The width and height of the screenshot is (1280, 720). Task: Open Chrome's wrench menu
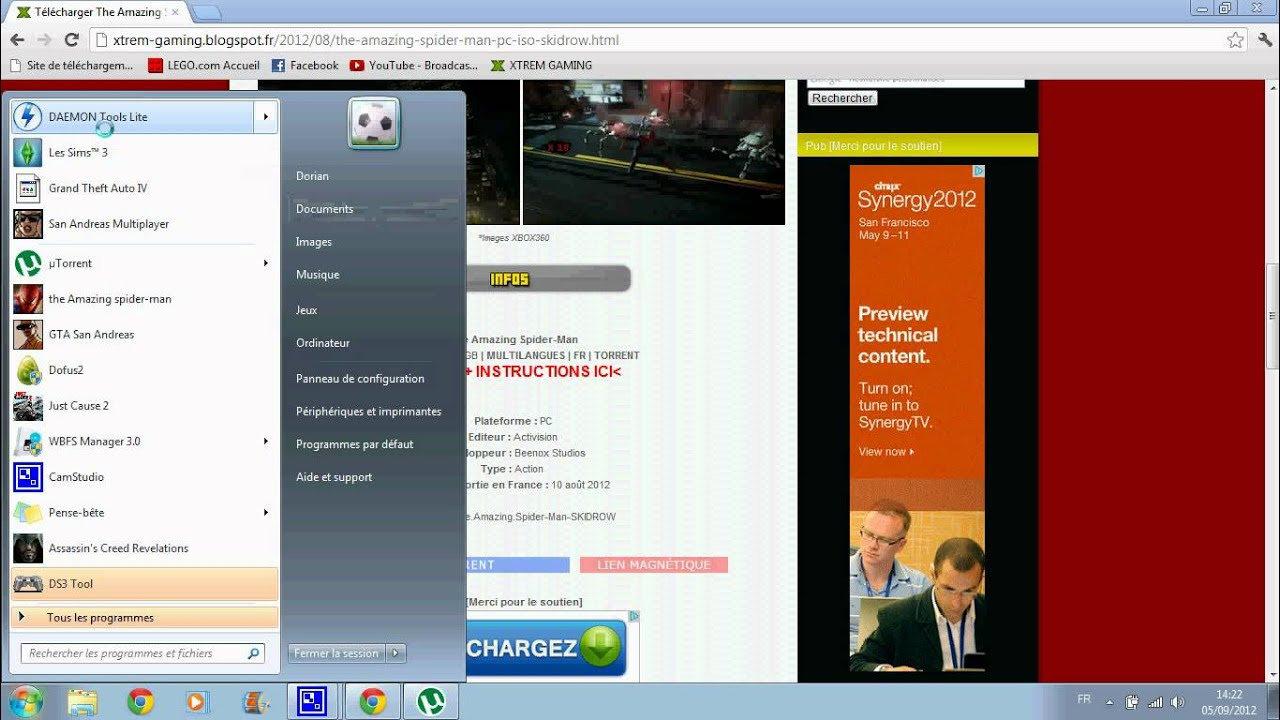coord(1263,40)
